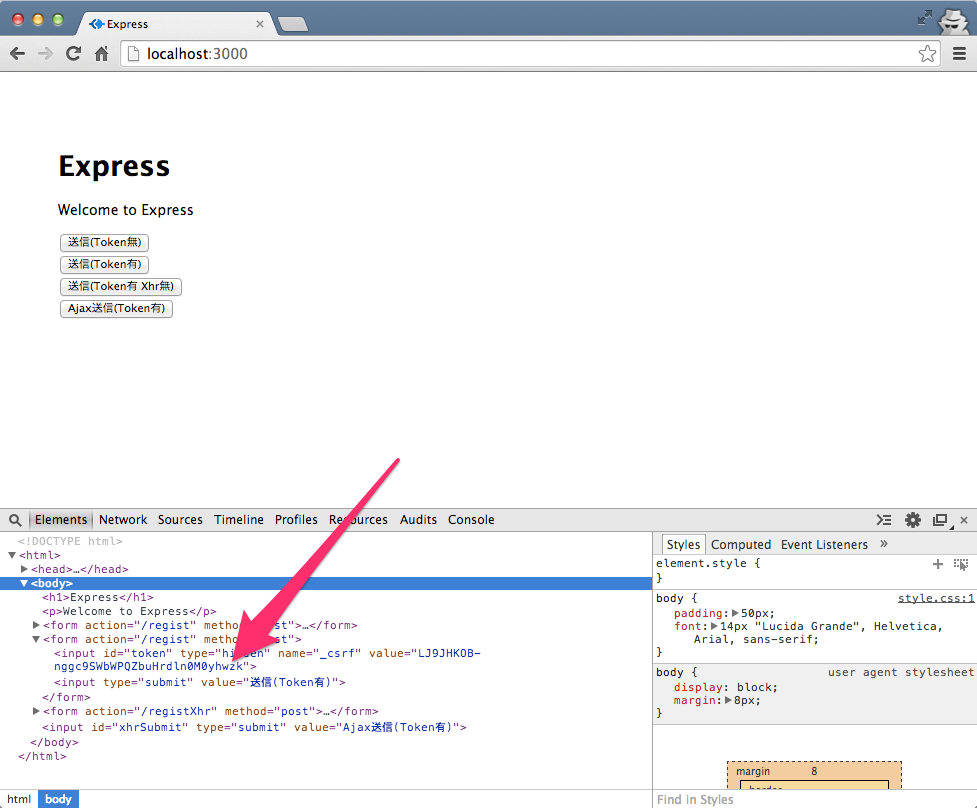Open the browser home page icon
The width and height of the screenshot is (977, 808).
[102, 54]
